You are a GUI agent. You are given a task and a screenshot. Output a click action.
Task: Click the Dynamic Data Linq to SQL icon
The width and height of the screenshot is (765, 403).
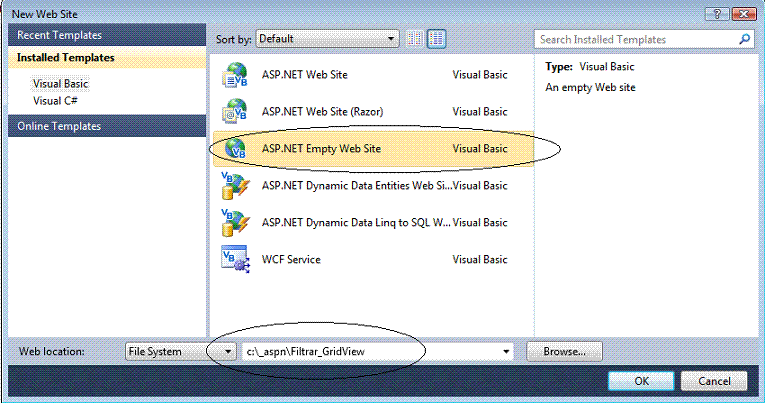235,222
